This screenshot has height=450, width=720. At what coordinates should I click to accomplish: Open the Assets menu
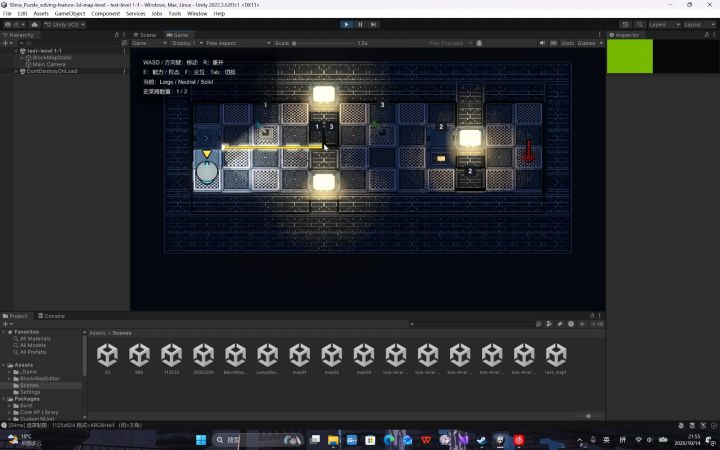tap(41, 14)
